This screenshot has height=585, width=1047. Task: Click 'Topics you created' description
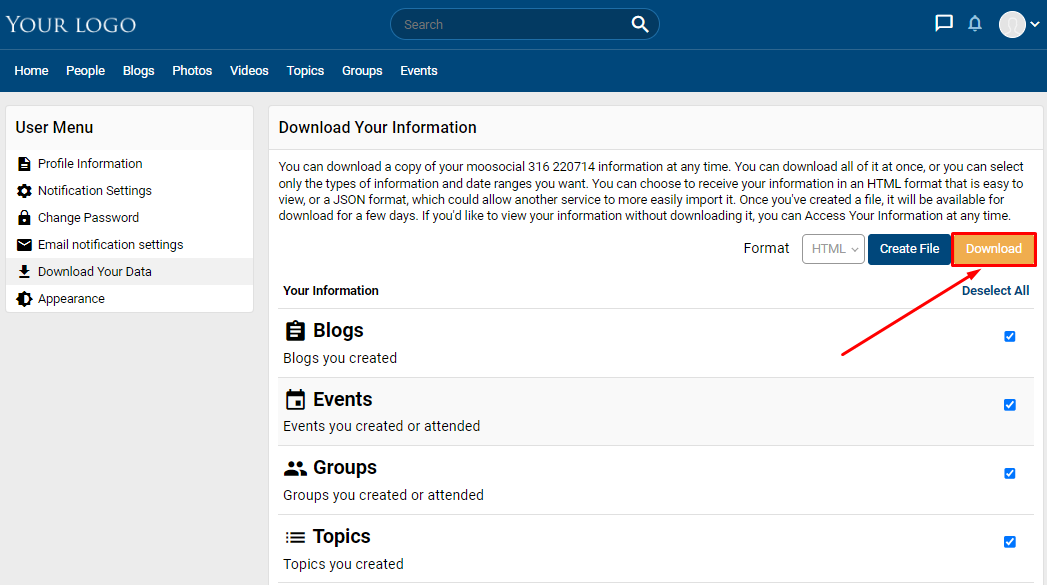click(x=343, y=564)
